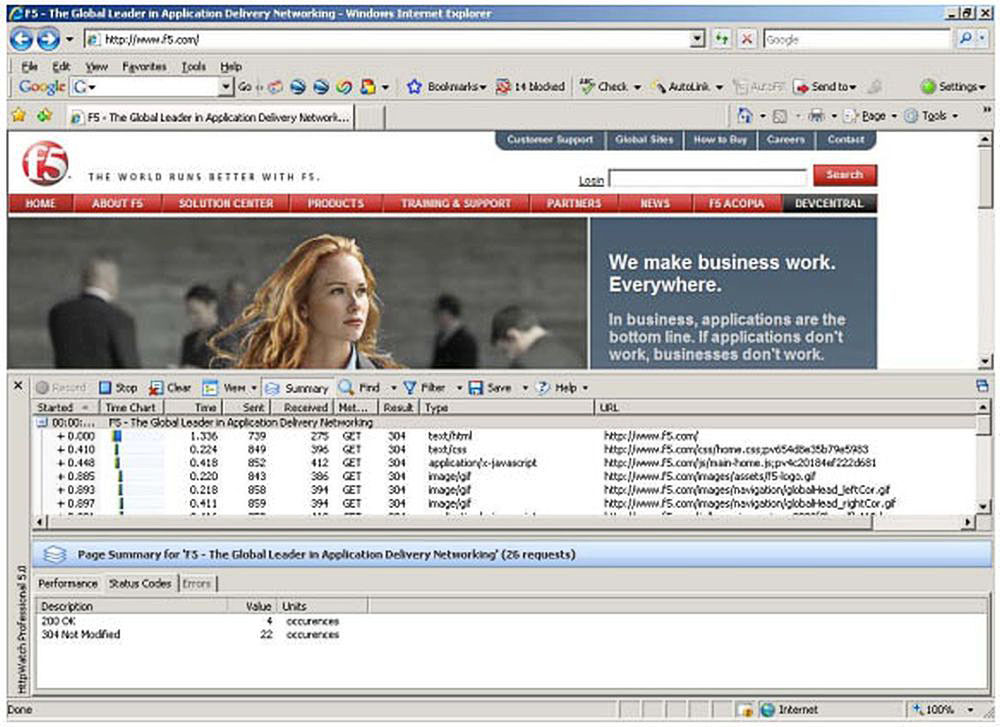Click the page vertical scrollbar down arrow
The image size is (1000, 727).
pyautogui.click(x=985, y=361)
